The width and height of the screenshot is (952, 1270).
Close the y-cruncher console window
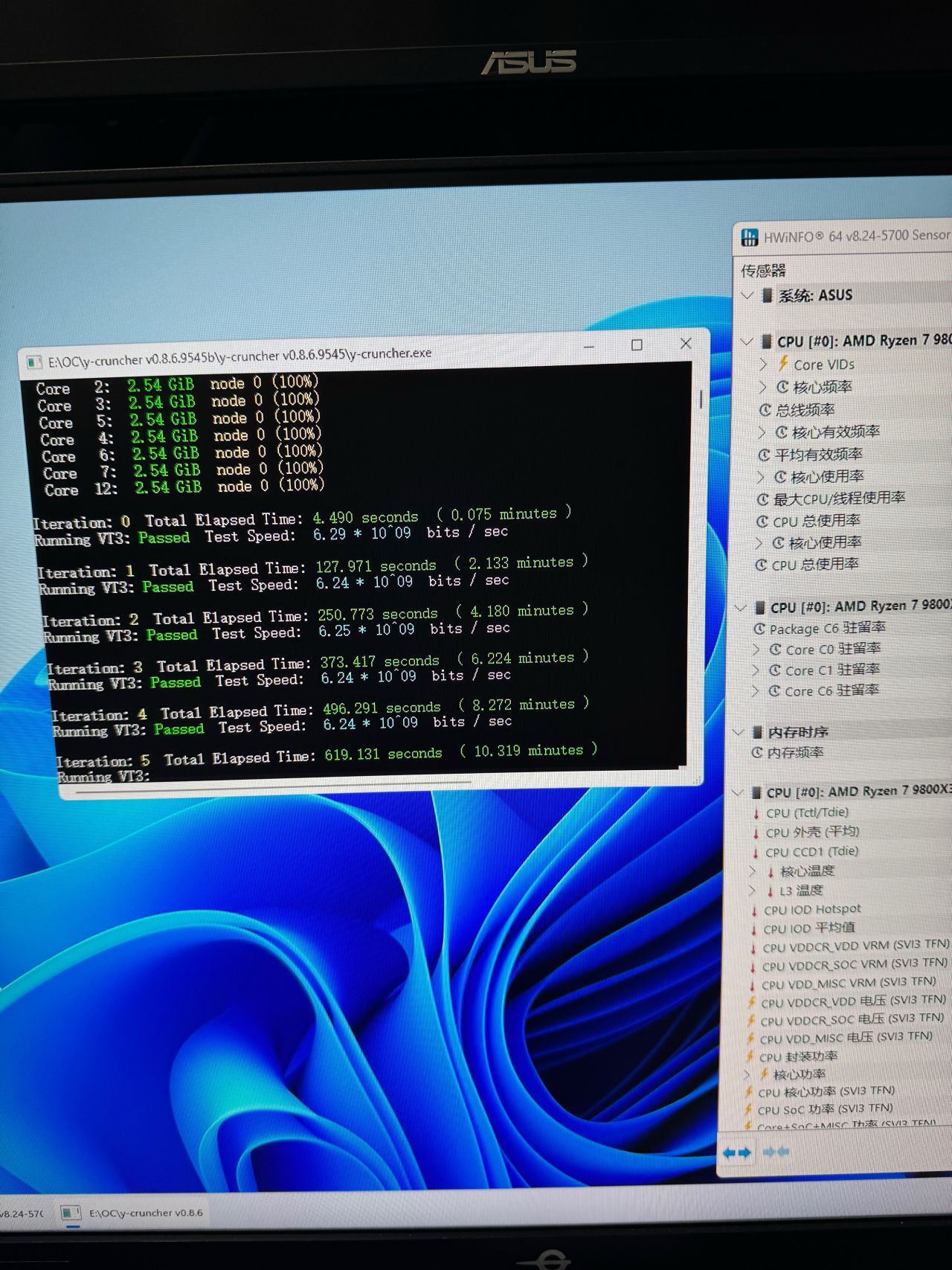point(686,343)
